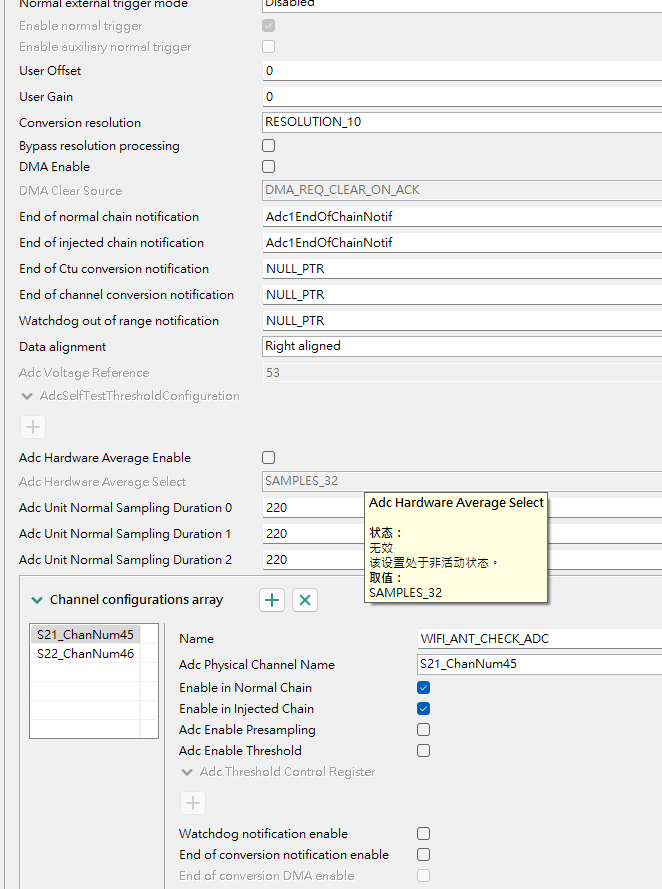Uncheck Enable in Normal Chain
The image size is (662, 889).
coord(423,688)
